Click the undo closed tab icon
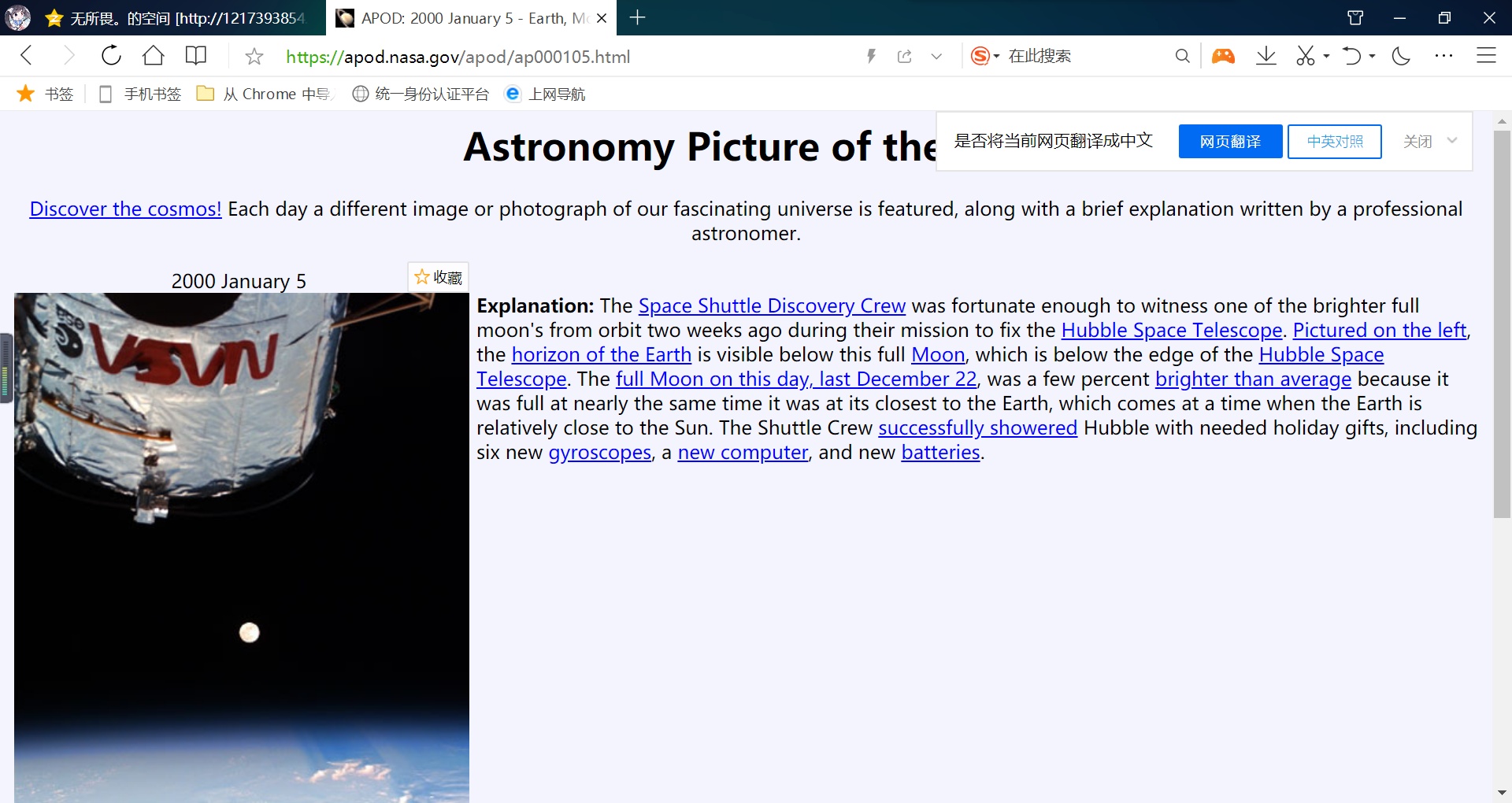1512x803 pixels. click(1351, 56)
